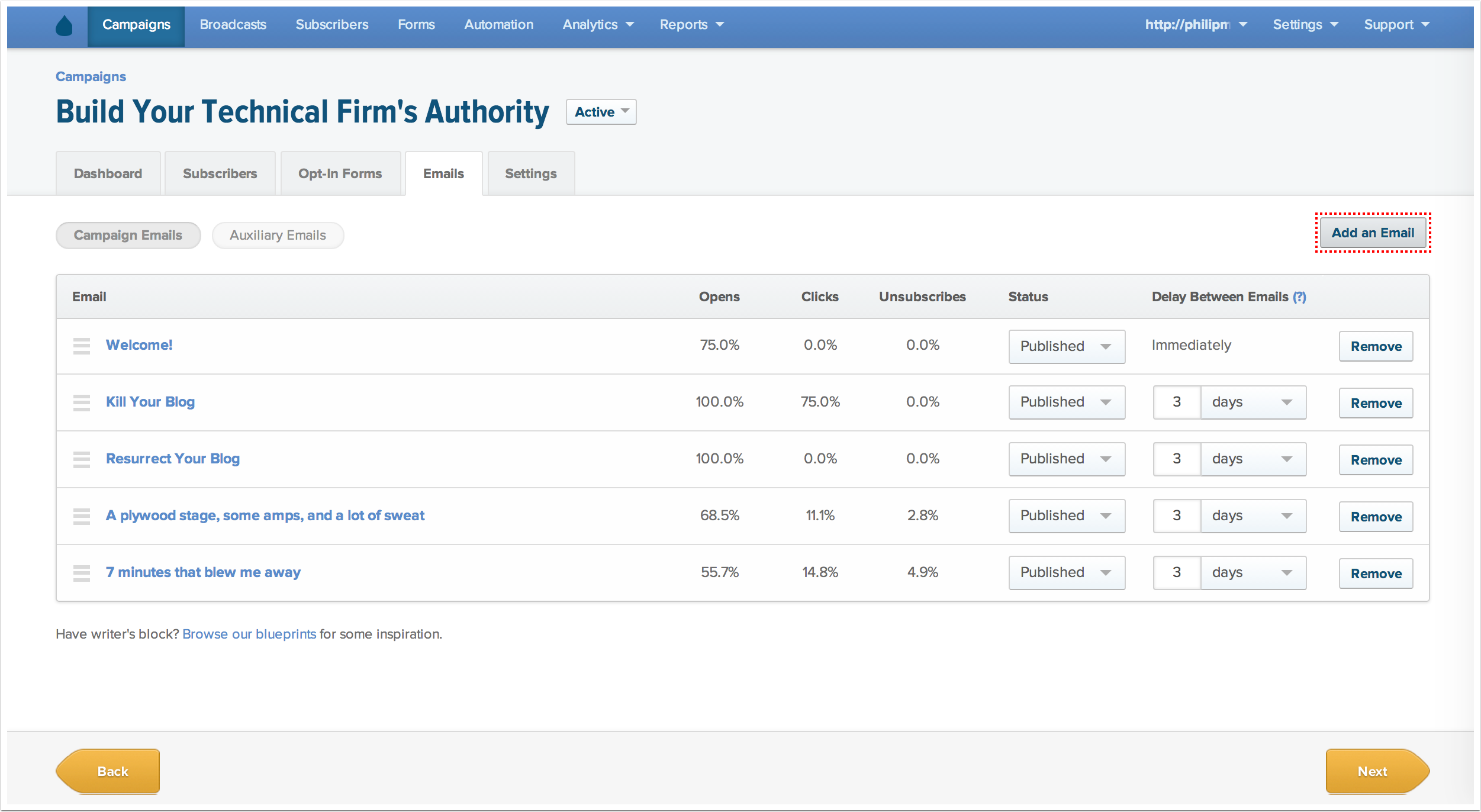The image size is (1481, 812).
Task: Click drag handle for plywood stage email
Action: tap(82, 516)
